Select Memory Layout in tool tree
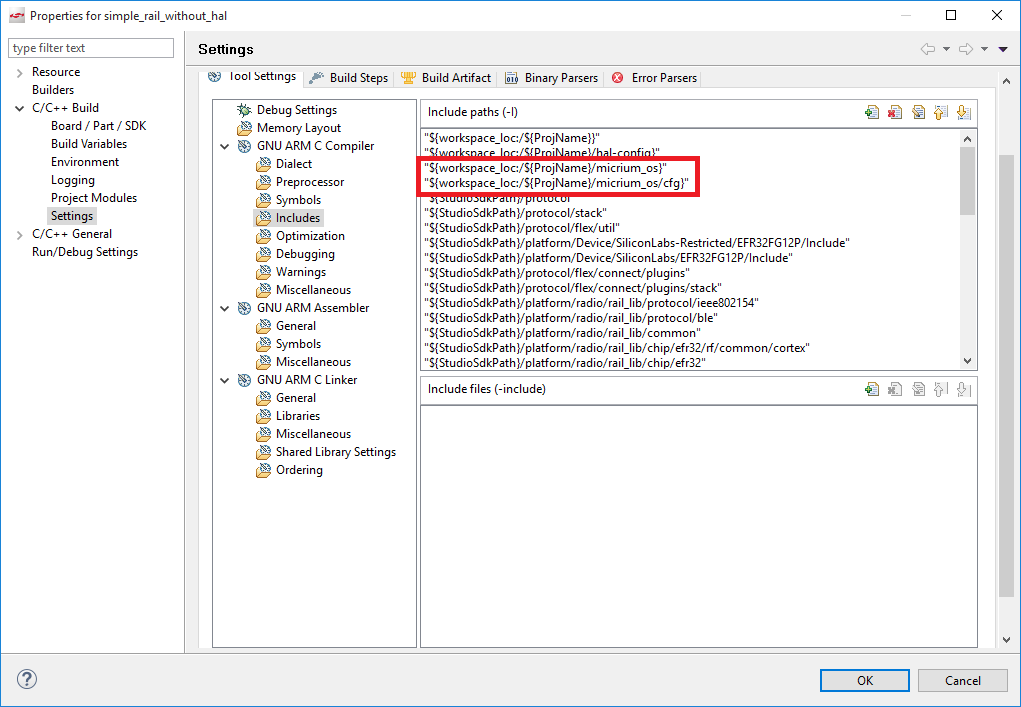This screenshot has height=707, width=1021. click(298, 128)
